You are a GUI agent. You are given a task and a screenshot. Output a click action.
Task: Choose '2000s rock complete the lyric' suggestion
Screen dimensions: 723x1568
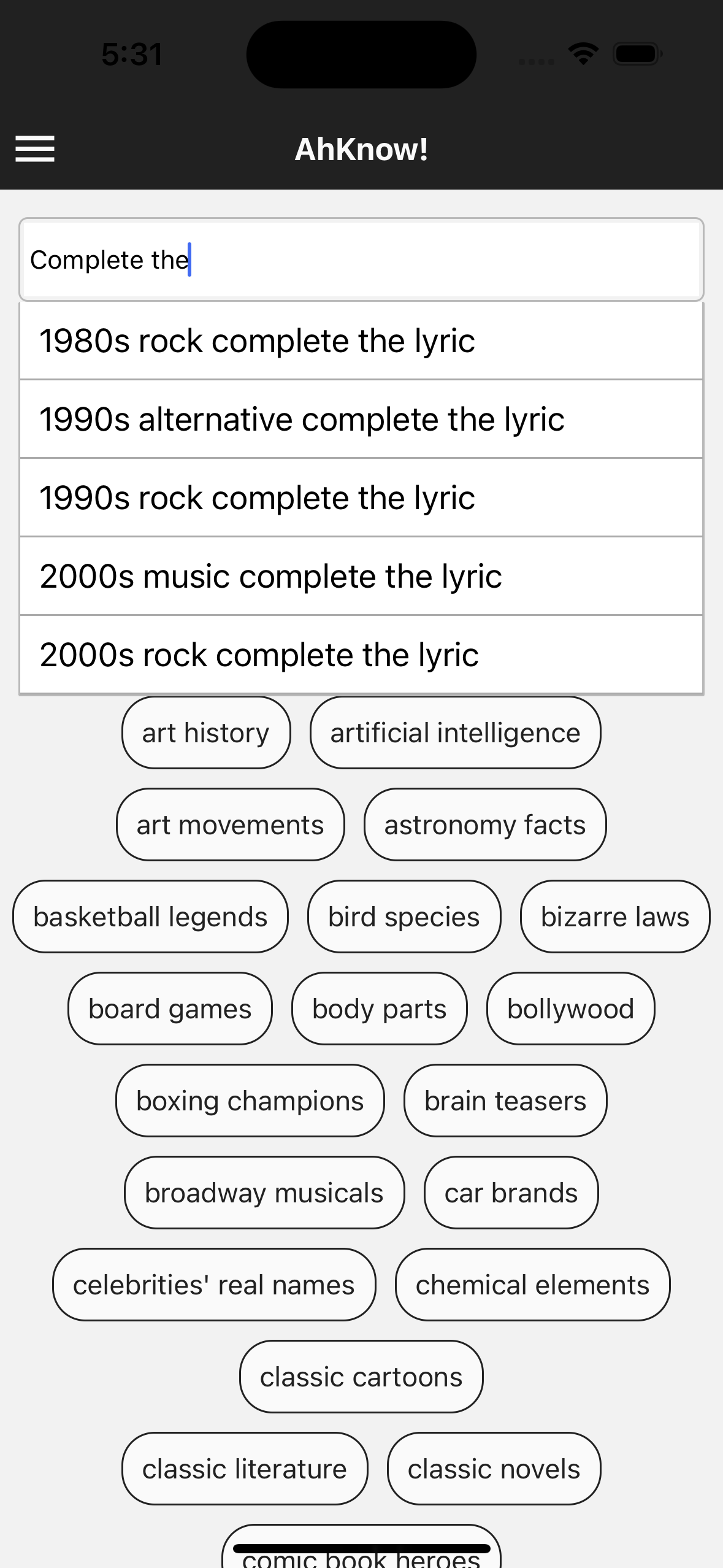pos(361,655)
